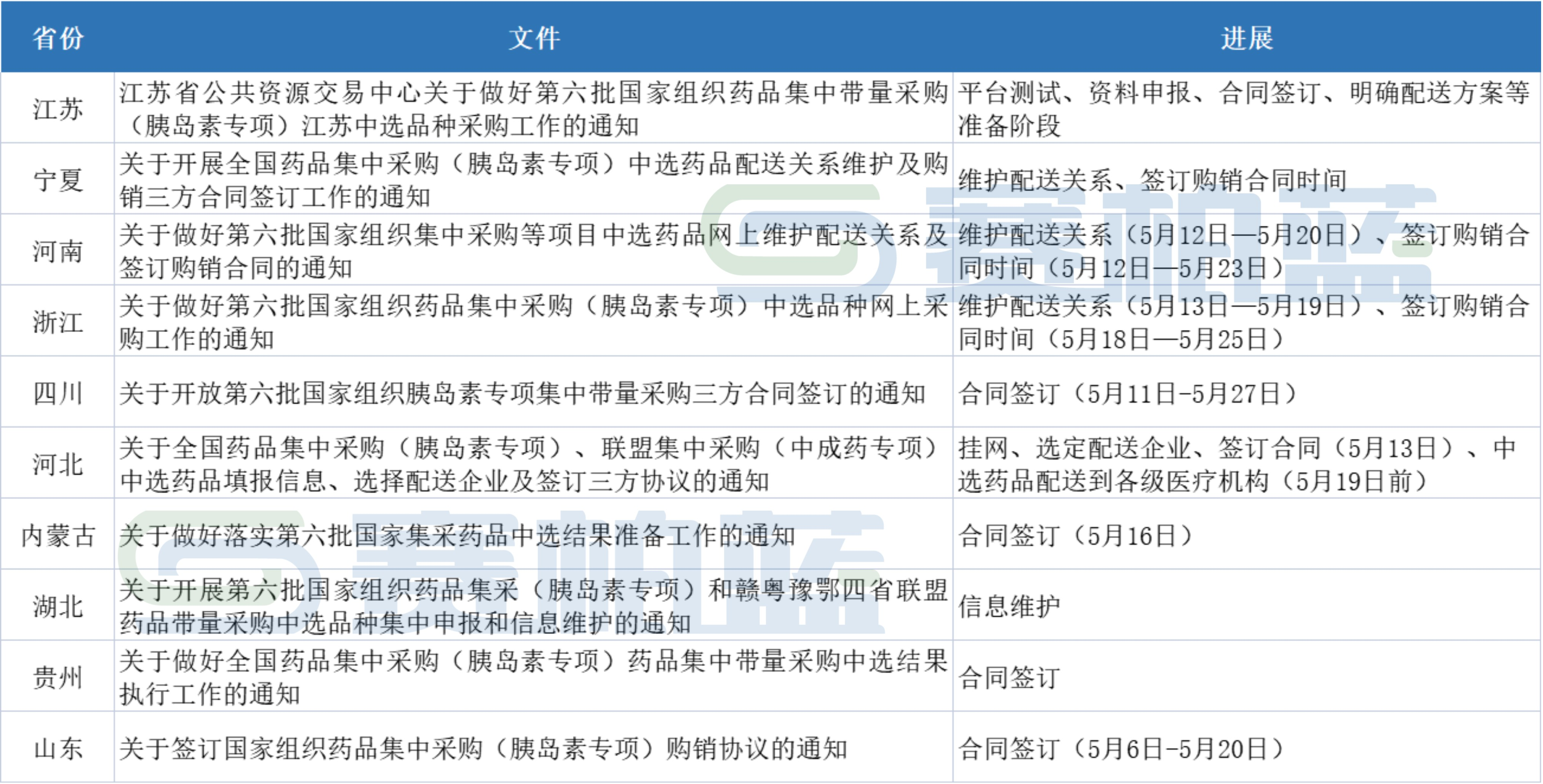1543x784 pixels.
Task: Click 河南 document 网上维护配送关系及签订购销合同的通知
Action: [534, 250]
